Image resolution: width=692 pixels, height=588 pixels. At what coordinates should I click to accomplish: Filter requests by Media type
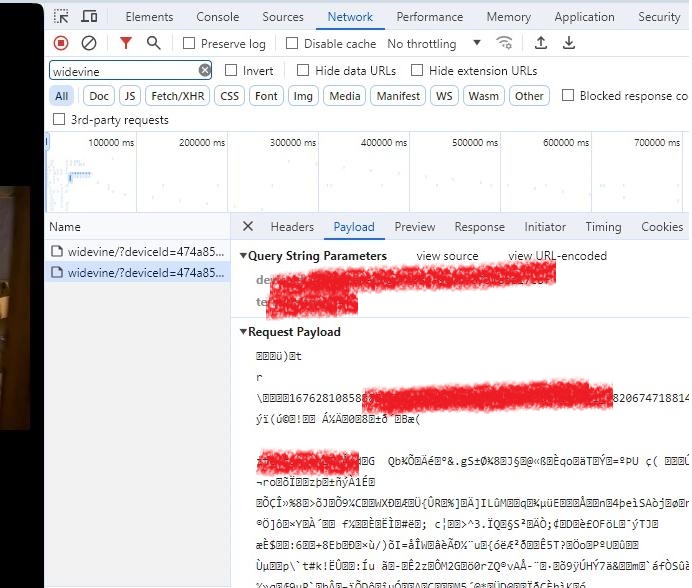tap(345, 96)
